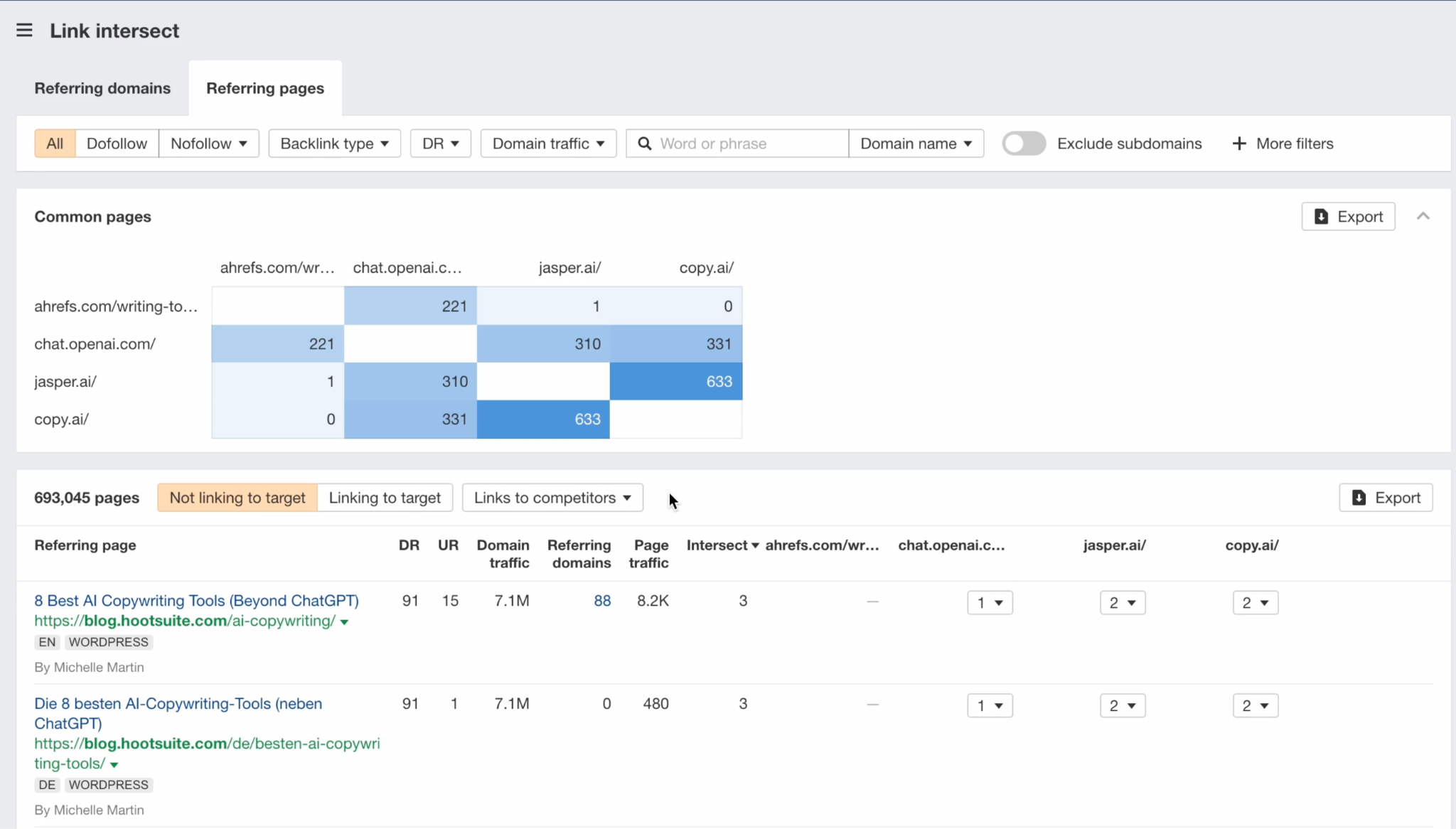Click the 331 cell in chat.openai.com row
Viewport: 1456px width, 829px height.
676,344
